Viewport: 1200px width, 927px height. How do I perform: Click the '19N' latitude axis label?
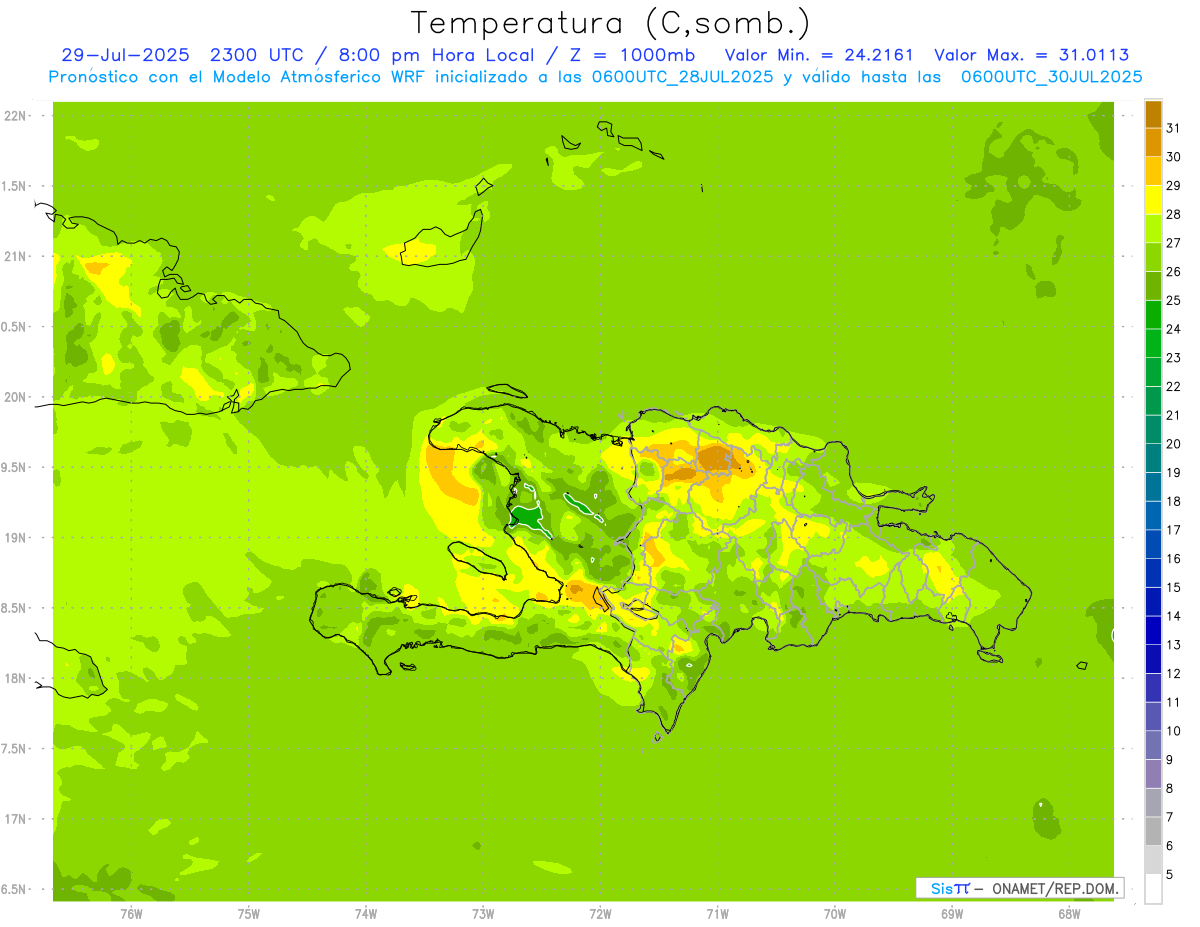[14, 538]
